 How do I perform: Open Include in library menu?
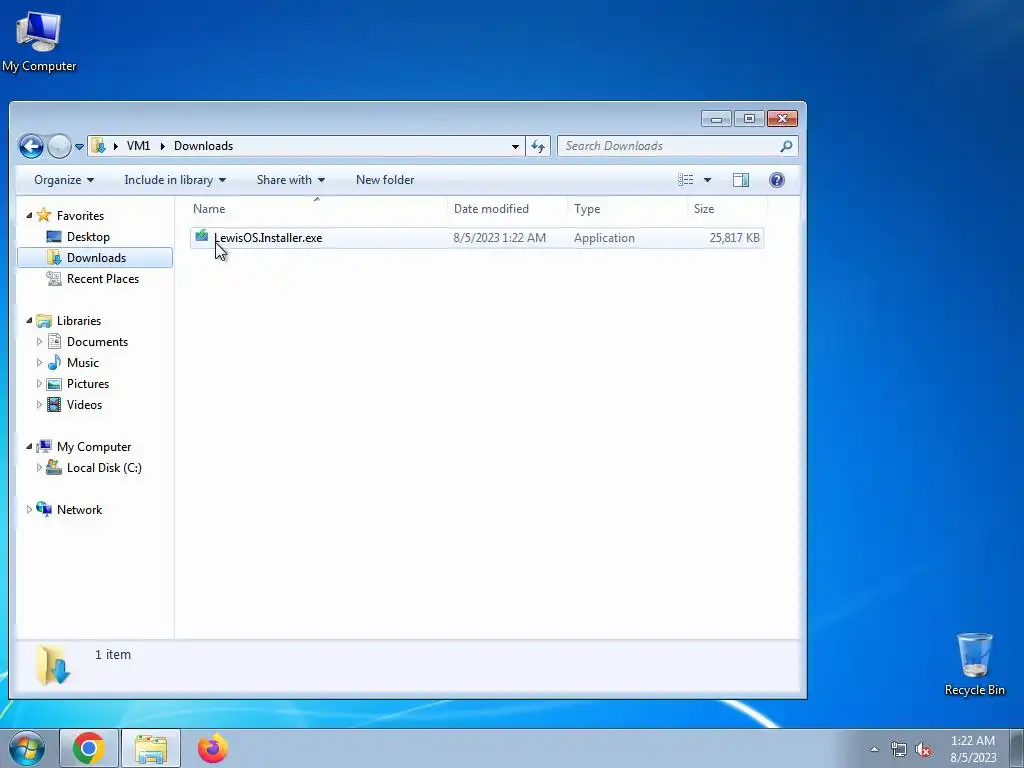[x=175, y=180]
